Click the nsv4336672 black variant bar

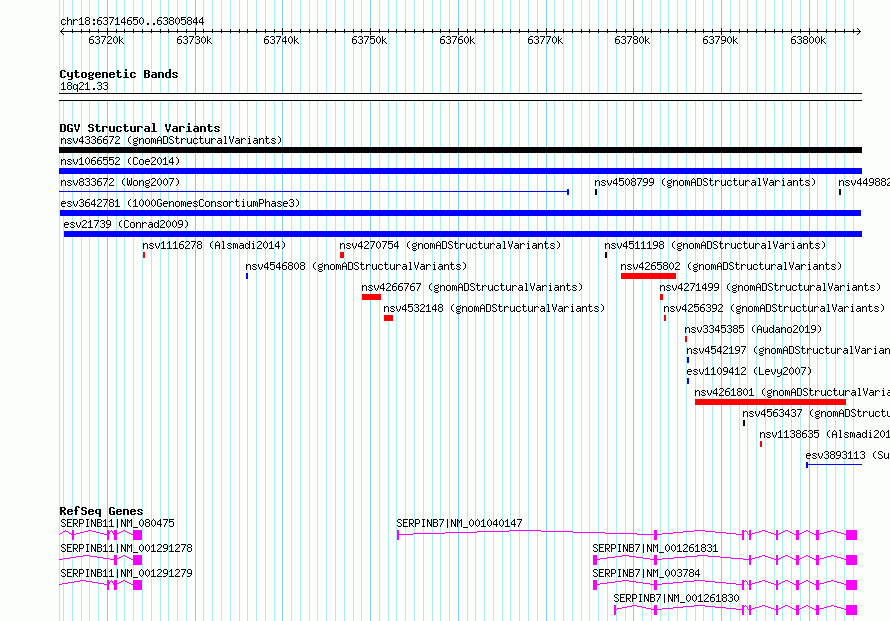point(460,150)
